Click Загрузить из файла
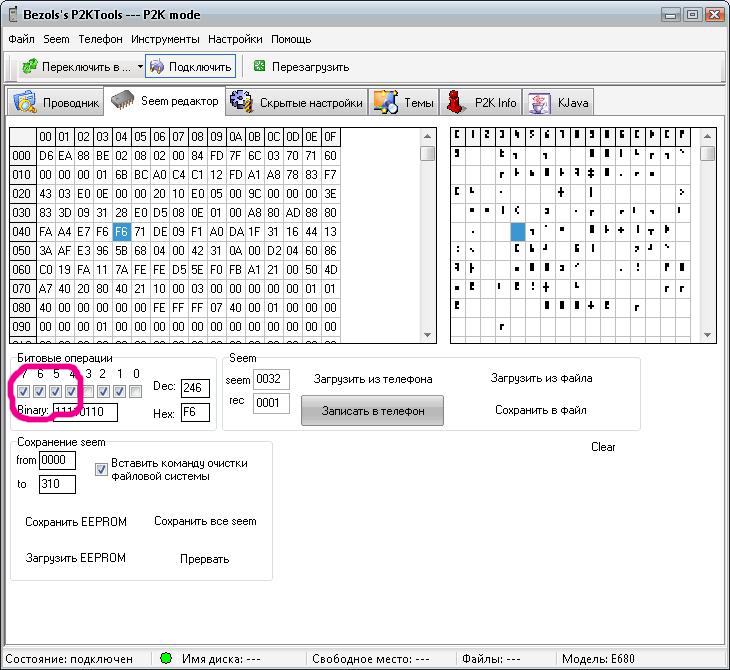 pyautogui.click(x=541, y=378)
